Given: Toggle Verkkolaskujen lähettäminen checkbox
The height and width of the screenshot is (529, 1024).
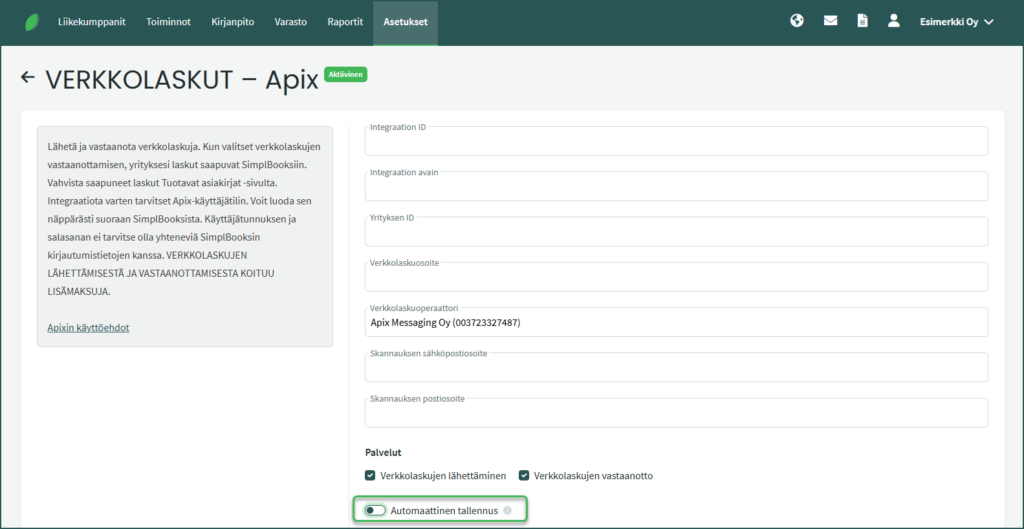Looking at the screenshot, I should click(x=370, y=476).
